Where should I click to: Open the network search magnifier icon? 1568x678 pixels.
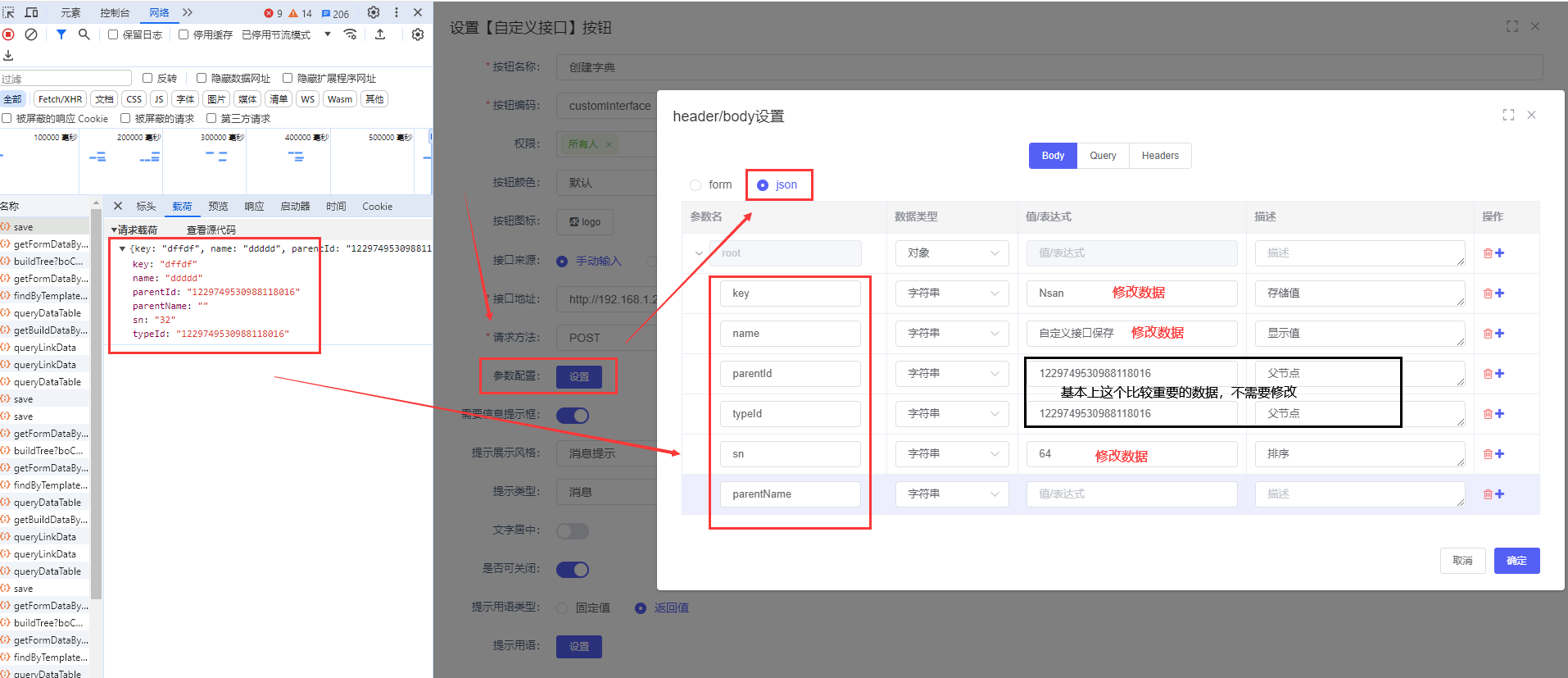[84, 34]
